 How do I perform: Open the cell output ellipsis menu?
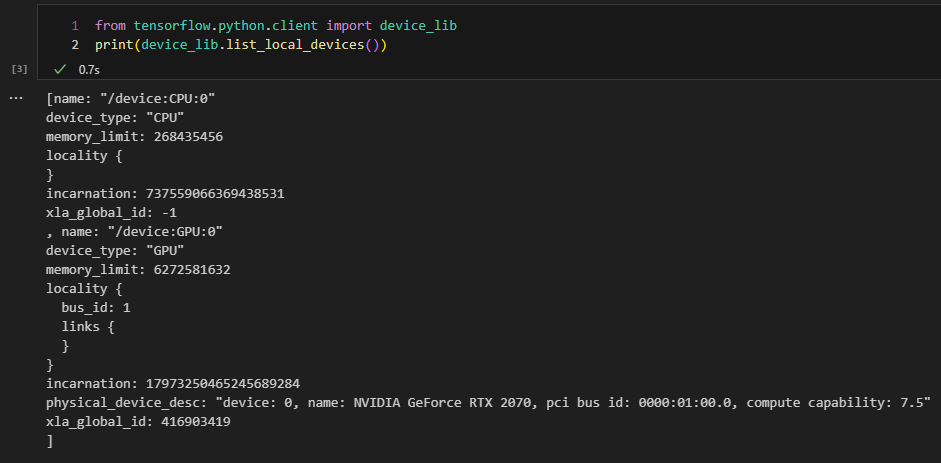pyautogui.click(x=15, y=98)
